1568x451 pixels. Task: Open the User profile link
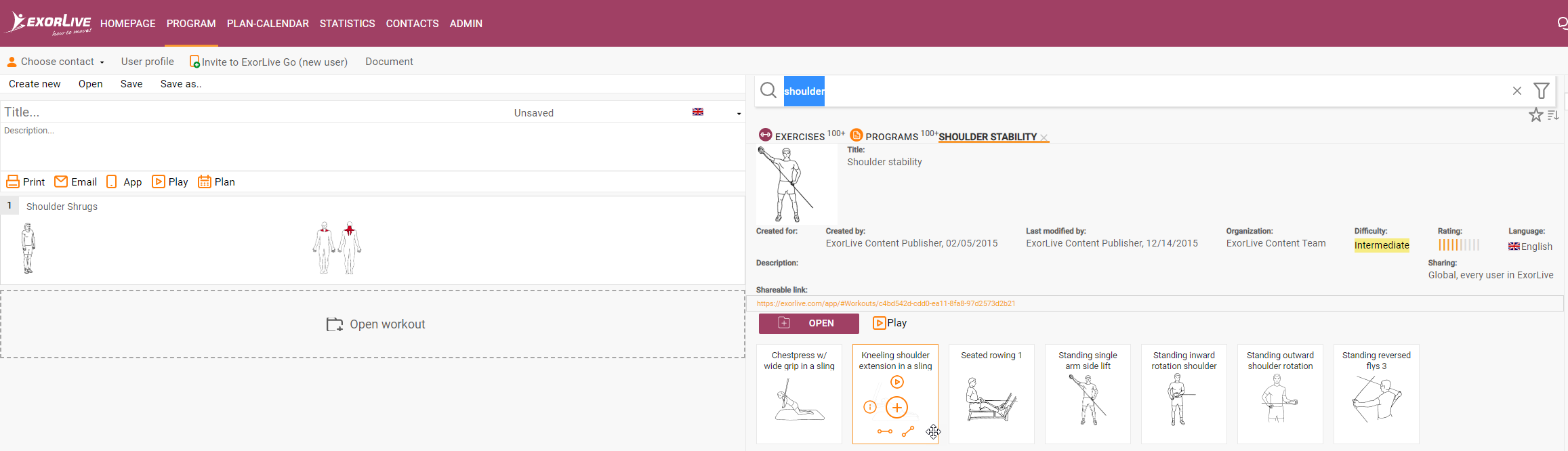pyautogui.click(x=148, y=62)
